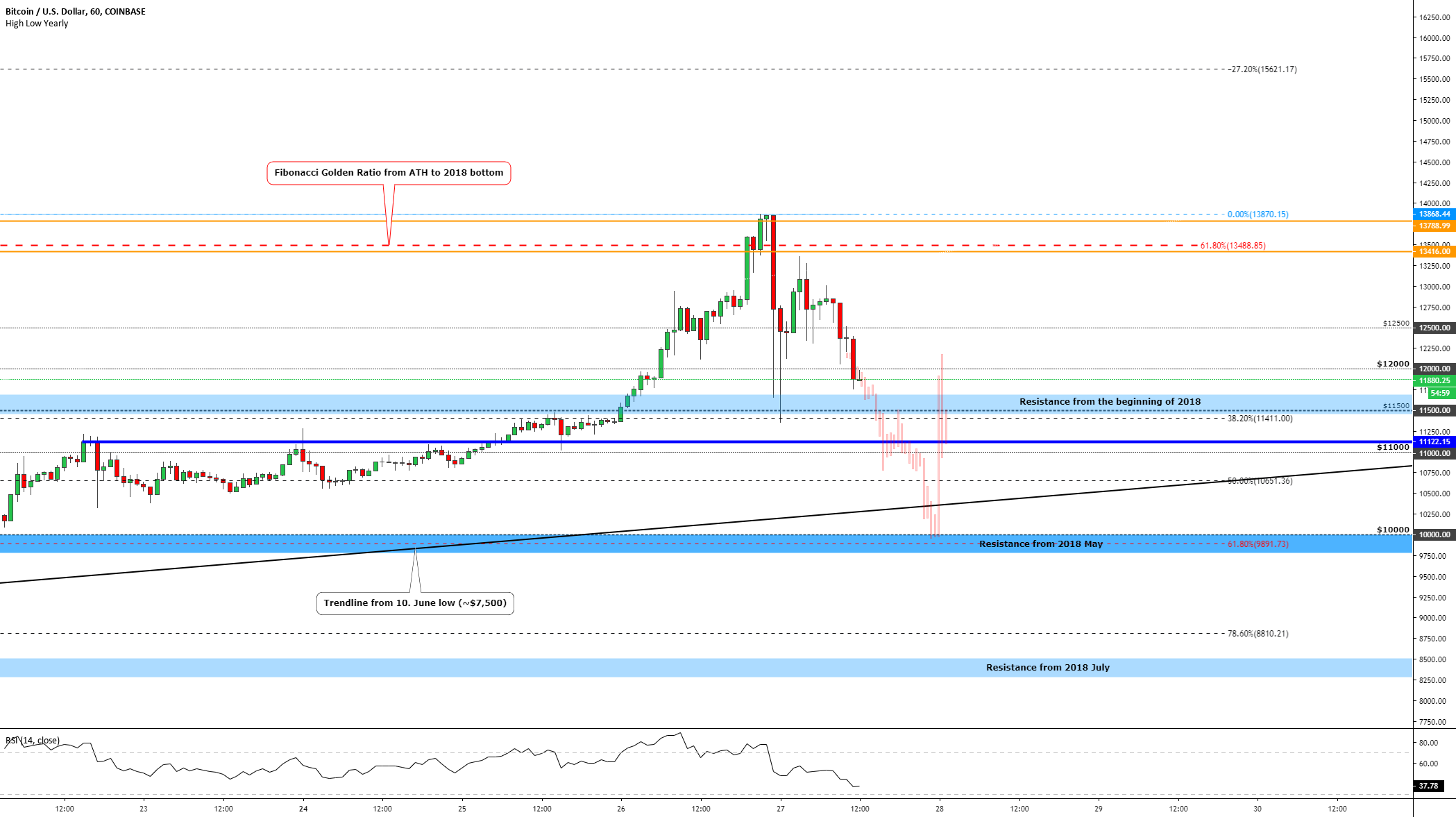Select the Resistance from 2018 July zone label

click(1048, 668)
